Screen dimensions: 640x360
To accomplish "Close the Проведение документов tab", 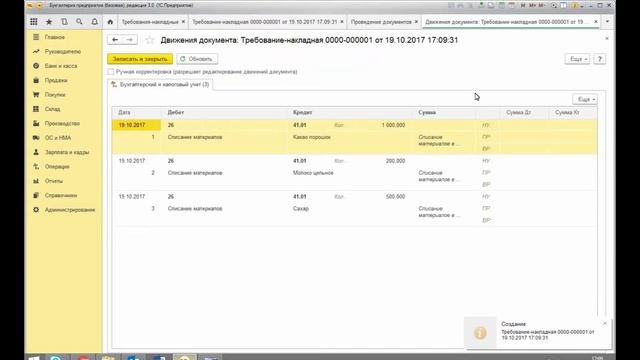I will tap(416, 22).
